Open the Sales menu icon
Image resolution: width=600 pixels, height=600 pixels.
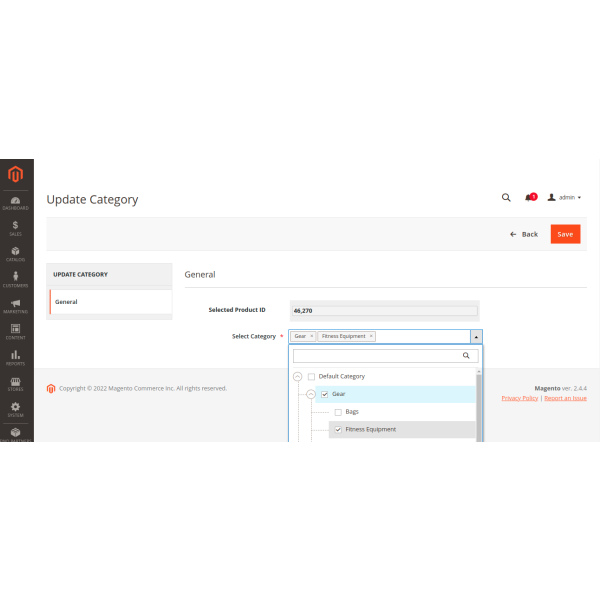tap(16, 229)
